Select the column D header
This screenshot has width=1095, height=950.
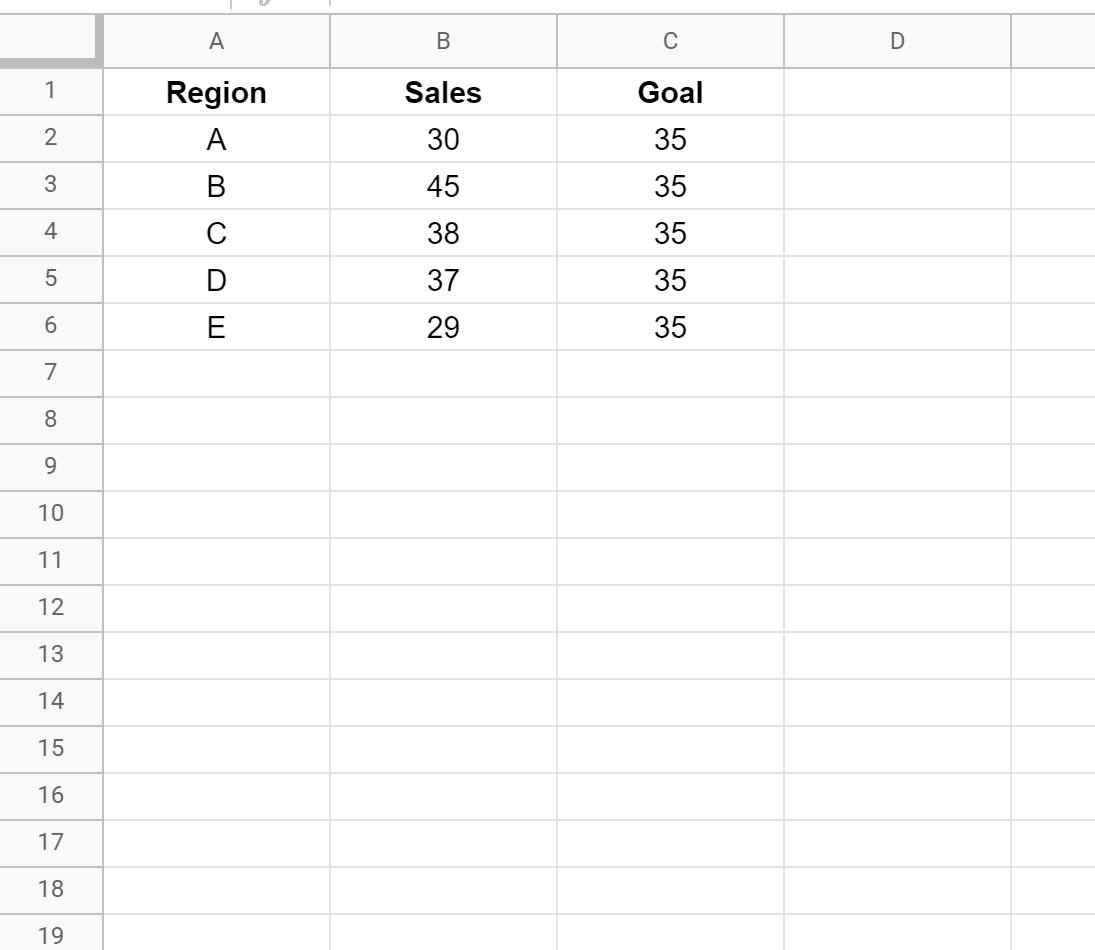897,41
